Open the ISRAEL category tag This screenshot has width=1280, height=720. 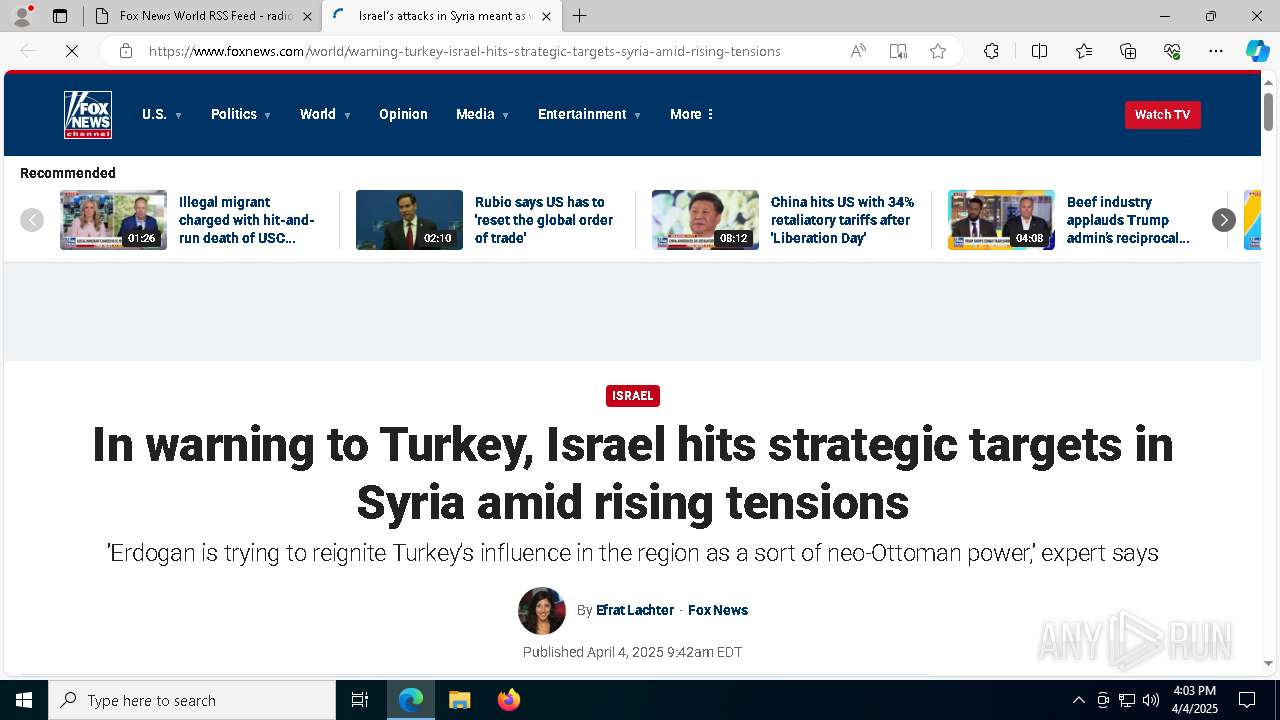point(632,396)
